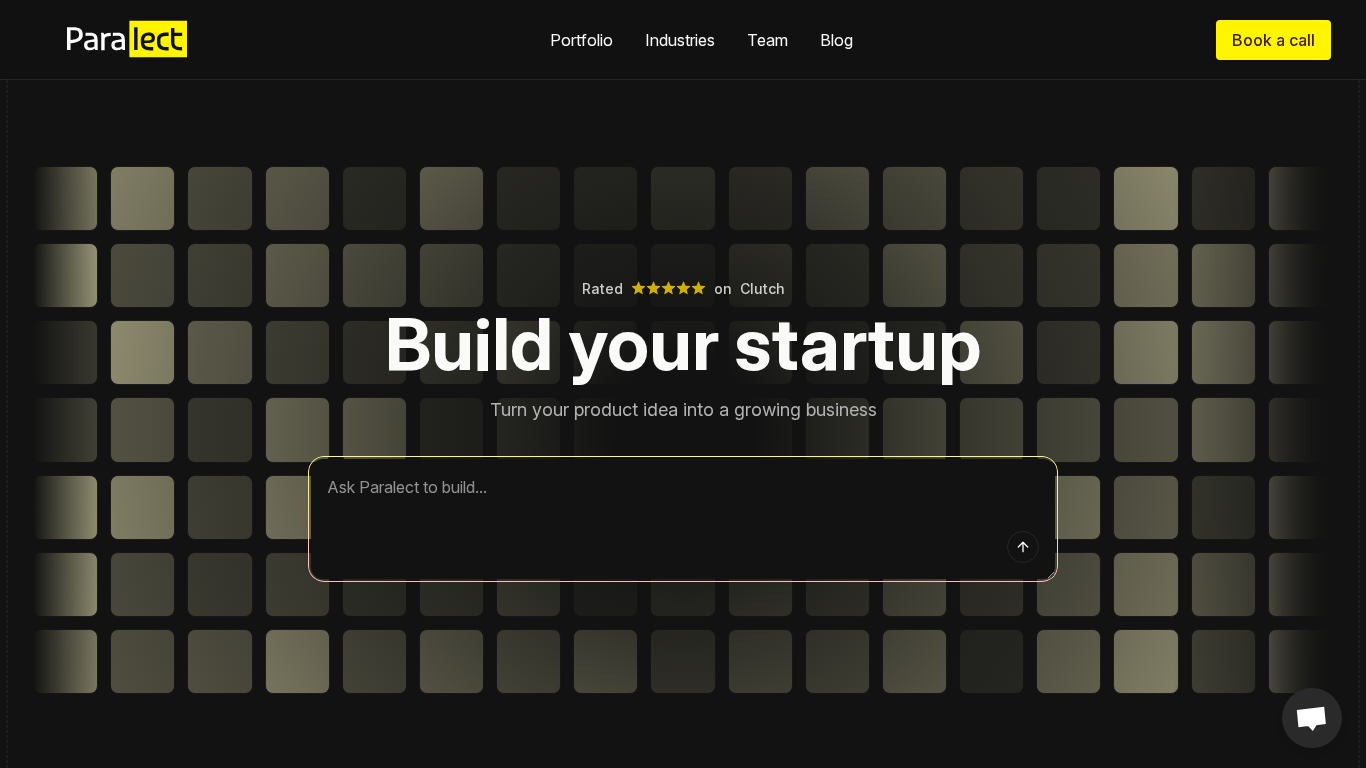
Task: Follow the Clutch link
Action: [762, 289]
